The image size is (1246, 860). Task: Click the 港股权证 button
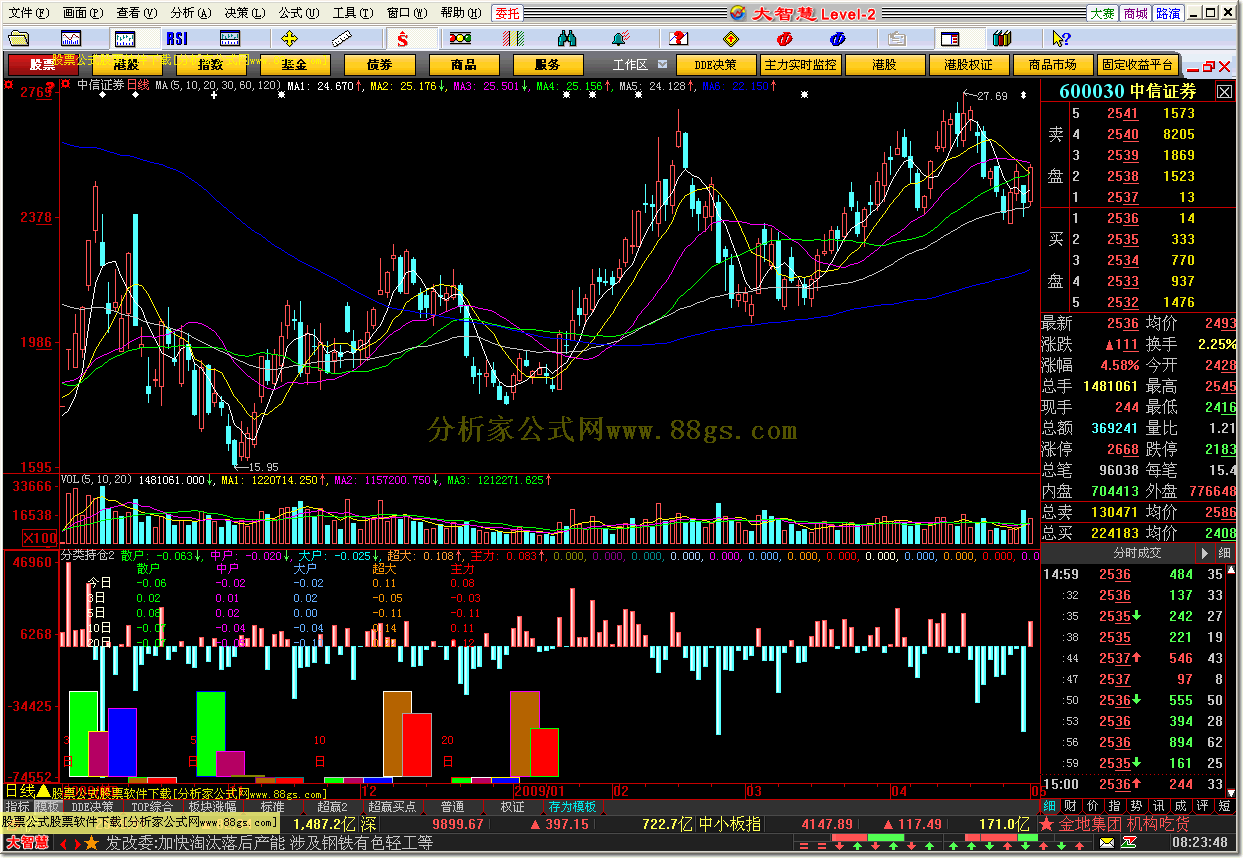968,64
